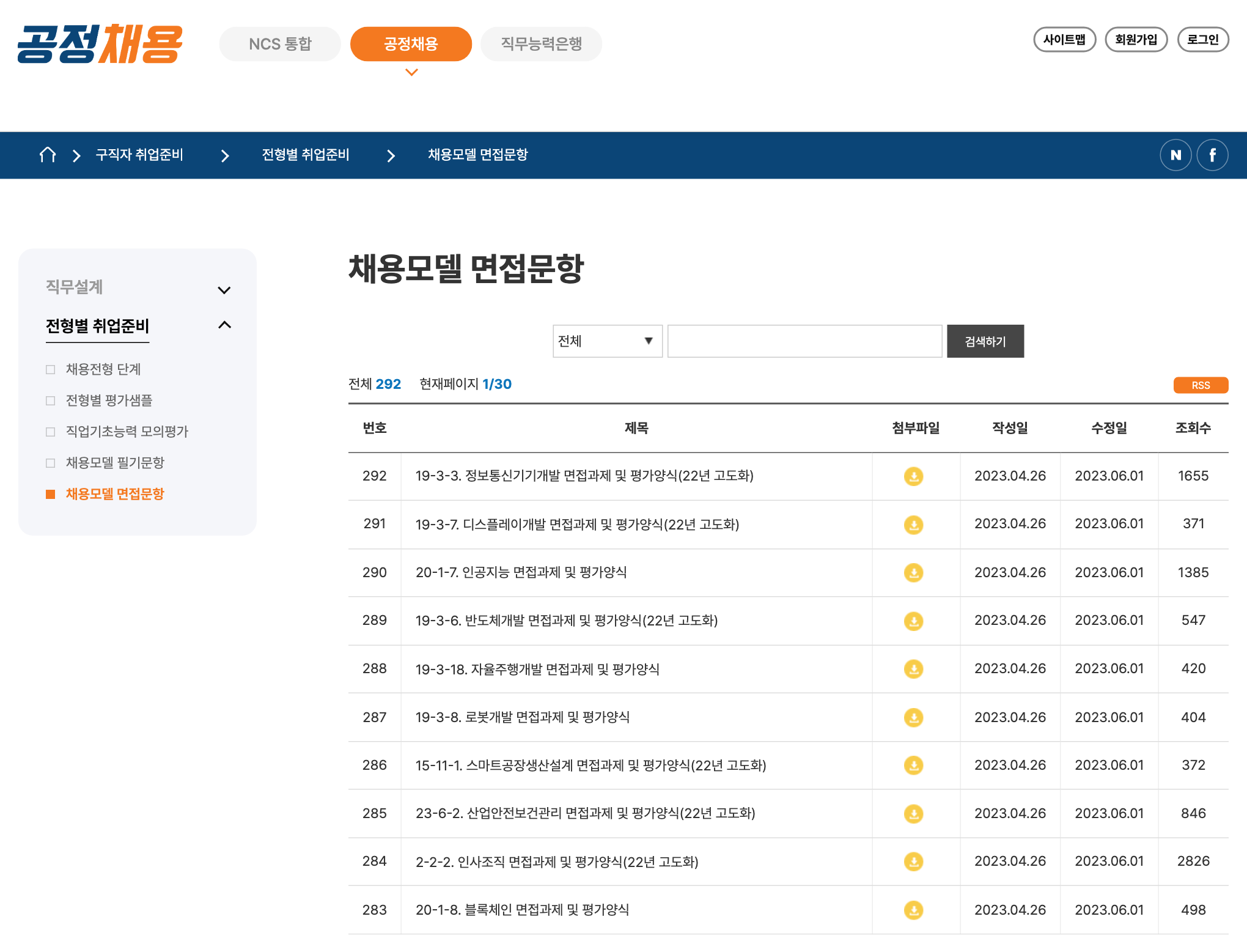The height and width of the screenshot is (952, 1247).
Task: Click the arrow under the 공정채용 tab
Action: (411, 72)
